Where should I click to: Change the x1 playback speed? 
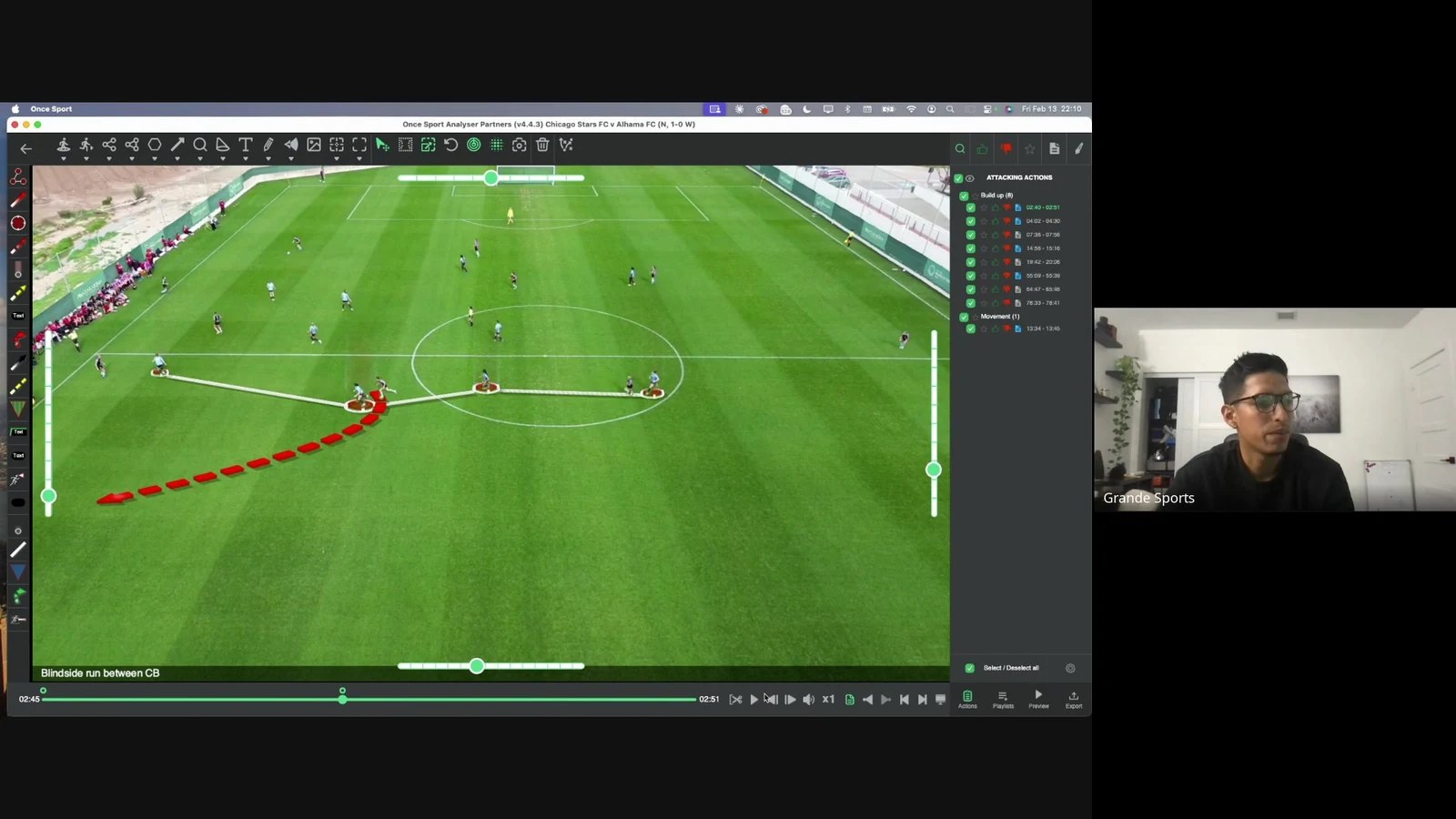point(828,700)
